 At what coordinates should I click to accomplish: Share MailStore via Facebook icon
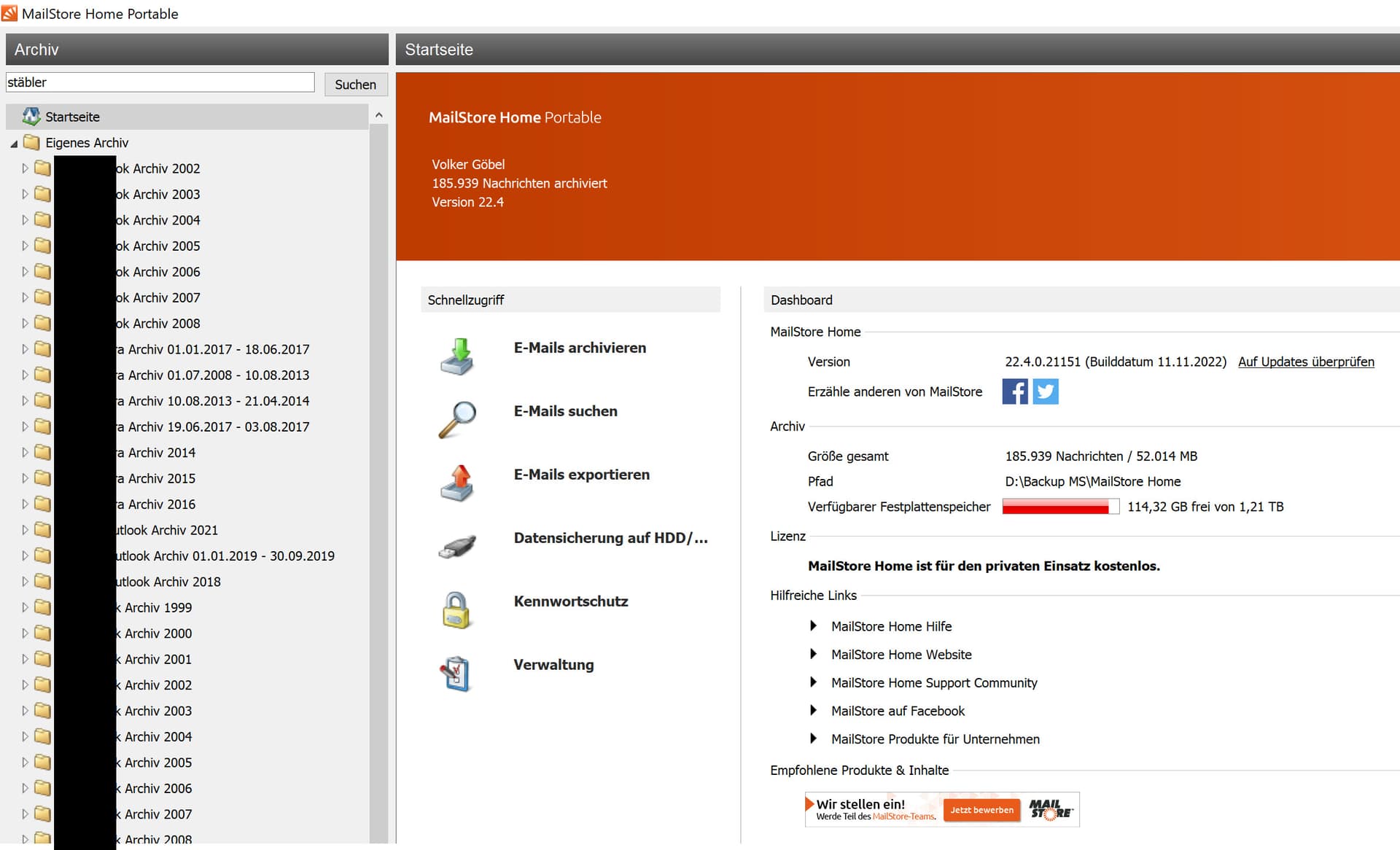coord(1014,391)
